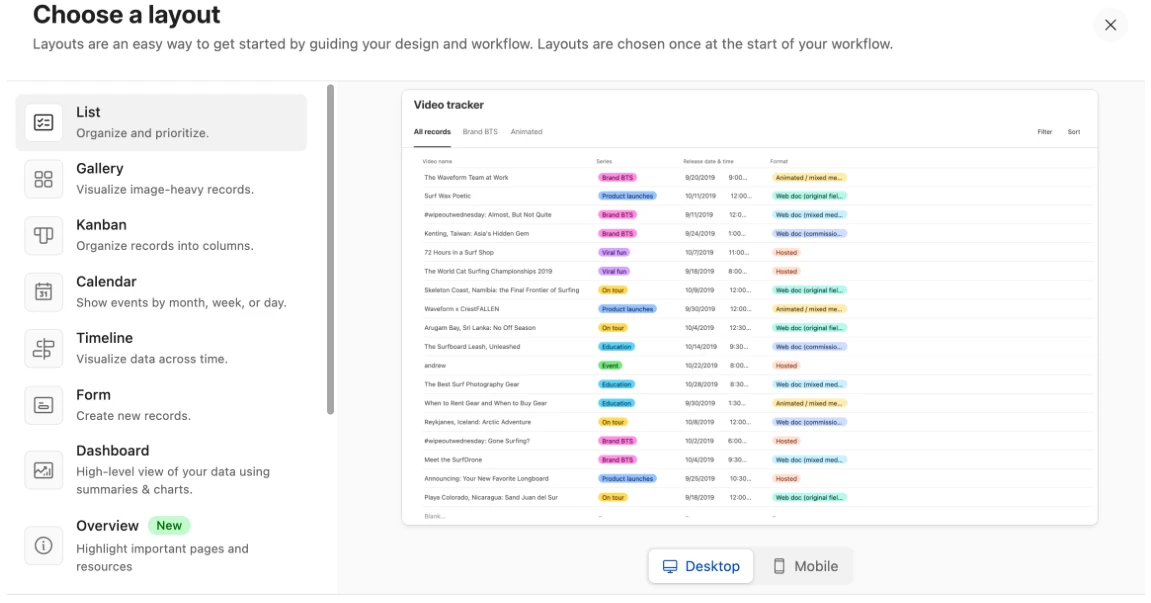The image size is (1151, 603).
Task: Click the green Event tag for andrew
Action: coord(610,366)
